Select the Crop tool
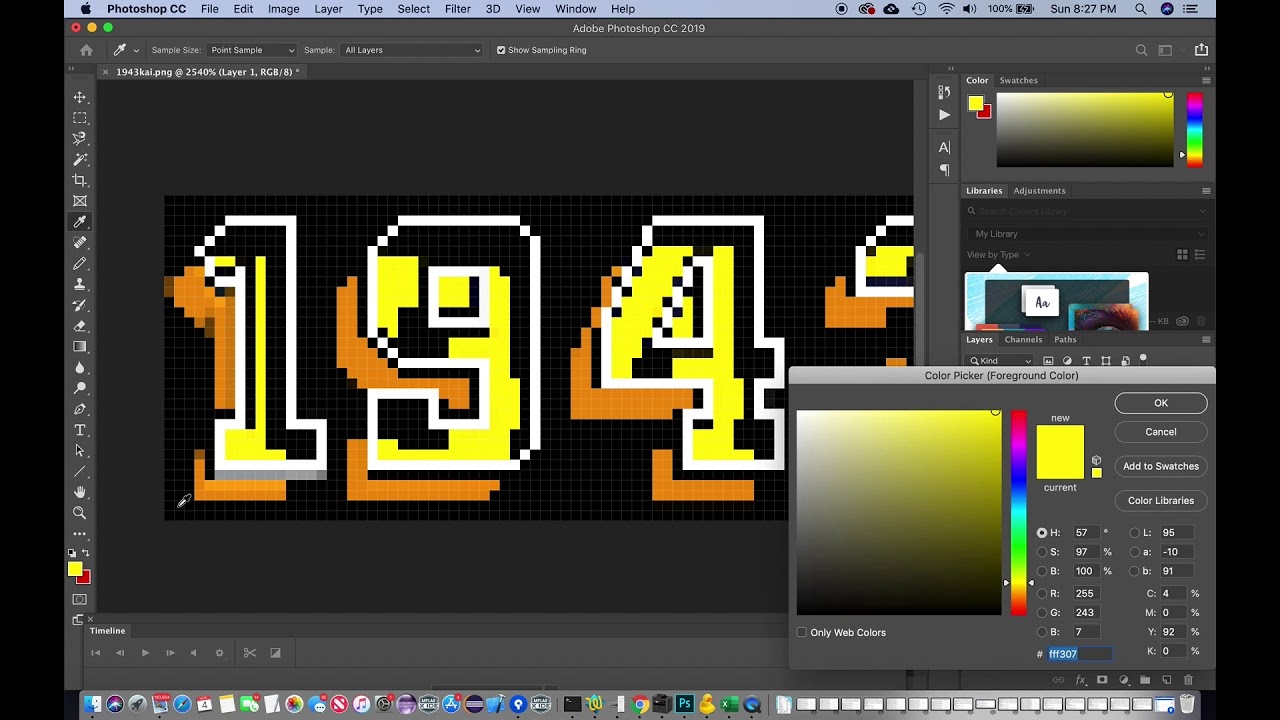The width and height of the screenshot is (1280, 720). click(x=80, y=180)
